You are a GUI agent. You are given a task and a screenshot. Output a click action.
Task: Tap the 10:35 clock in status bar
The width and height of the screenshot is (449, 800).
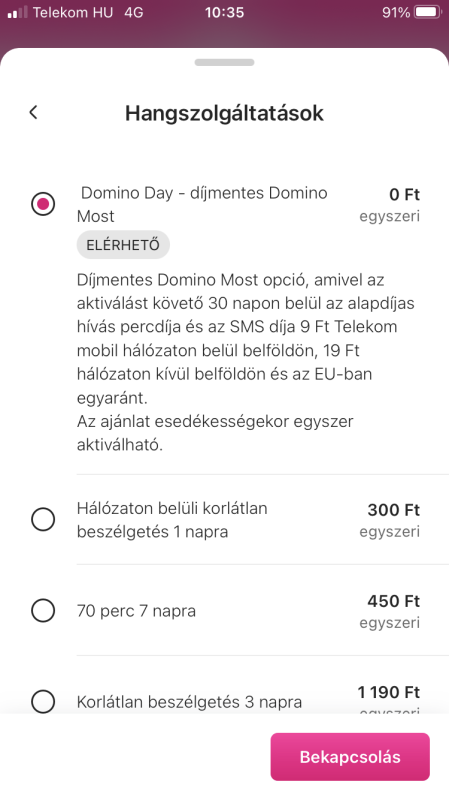(x=224, y=12)
